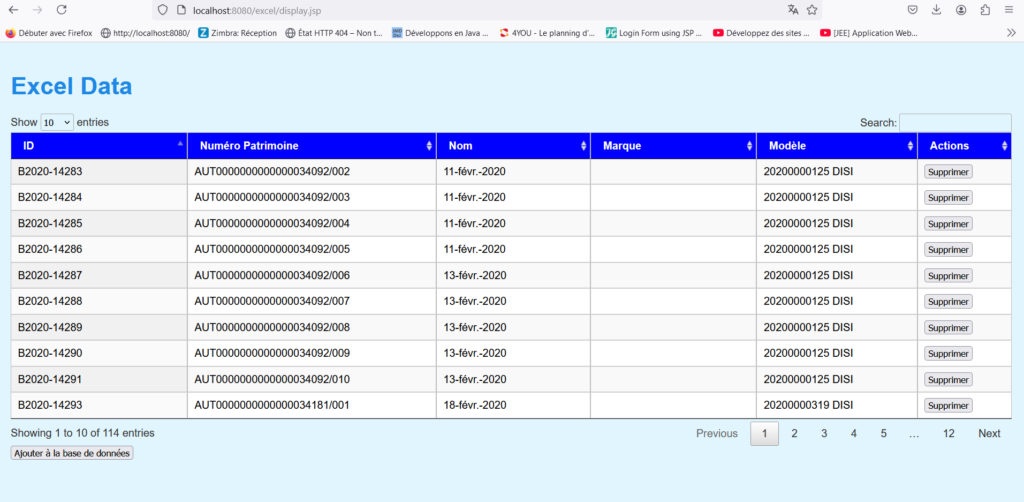Bookmark this page with the star icon
This screenshot has width=1024, height=502.
click(x=812, y=9)
